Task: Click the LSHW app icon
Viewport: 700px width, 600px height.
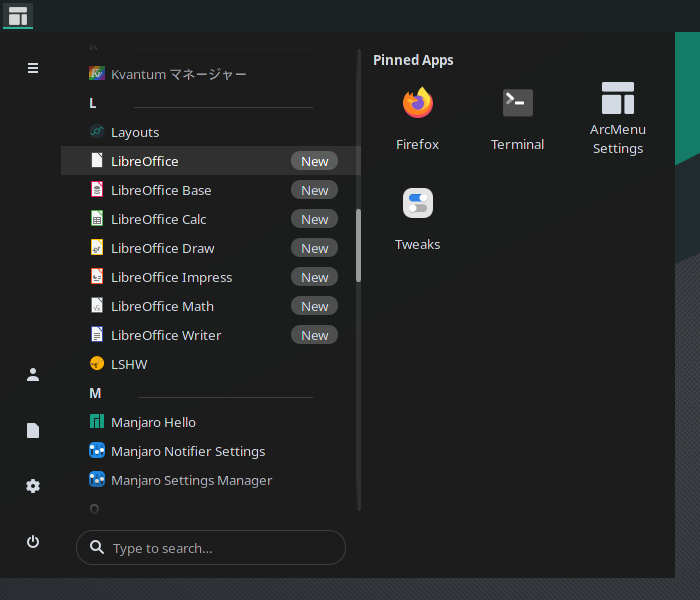Action: click(97, 363)
